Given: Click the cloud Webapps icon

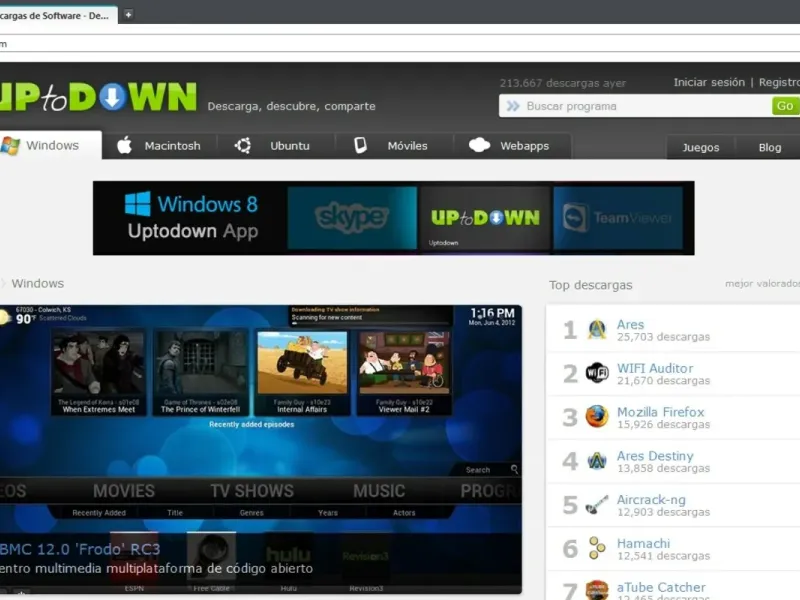Looking at the screenshot, I should tap(479, 145).
